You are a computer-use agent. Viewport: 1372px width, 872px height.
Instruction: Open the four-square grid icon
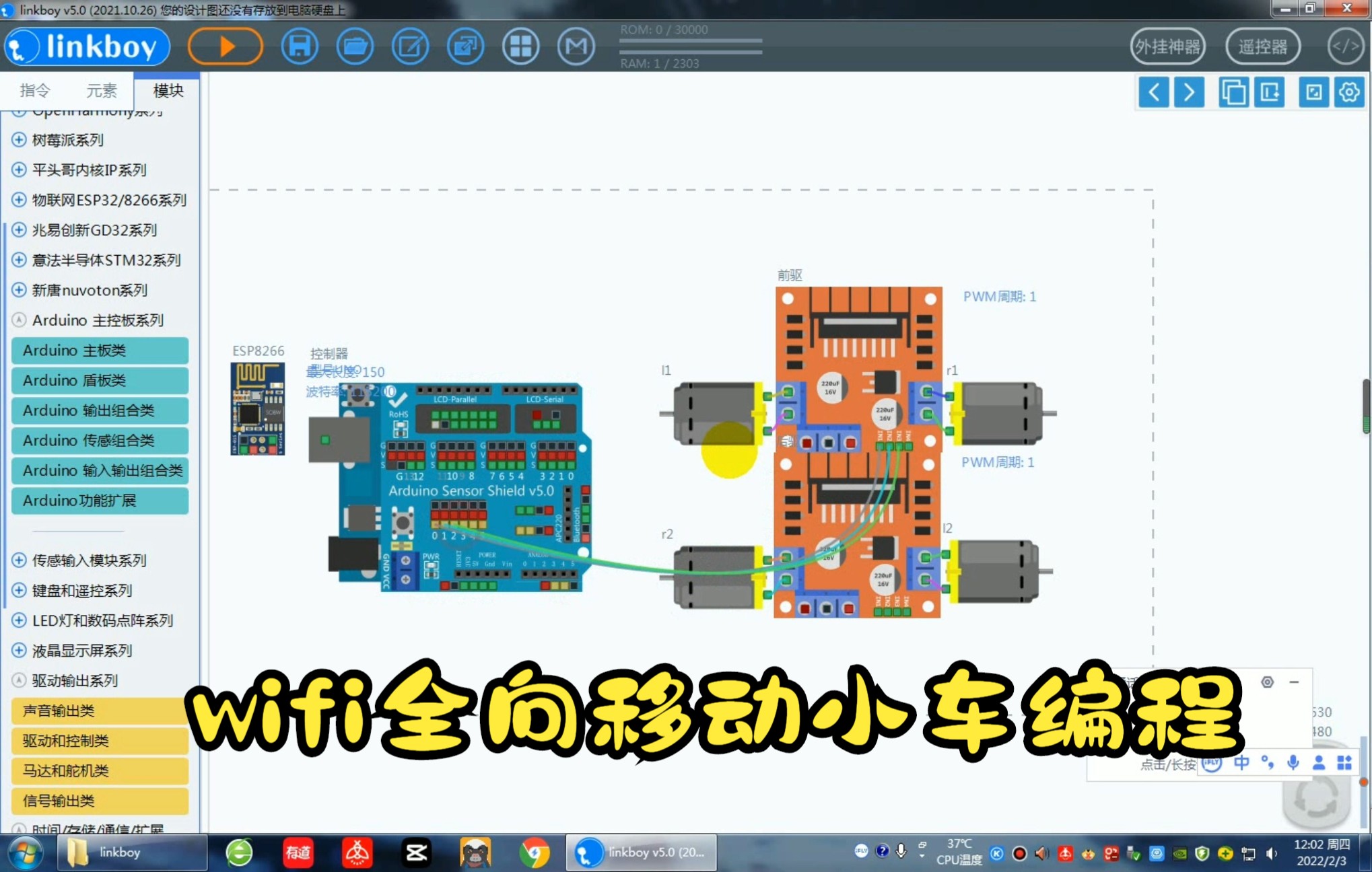coord(520,46)
